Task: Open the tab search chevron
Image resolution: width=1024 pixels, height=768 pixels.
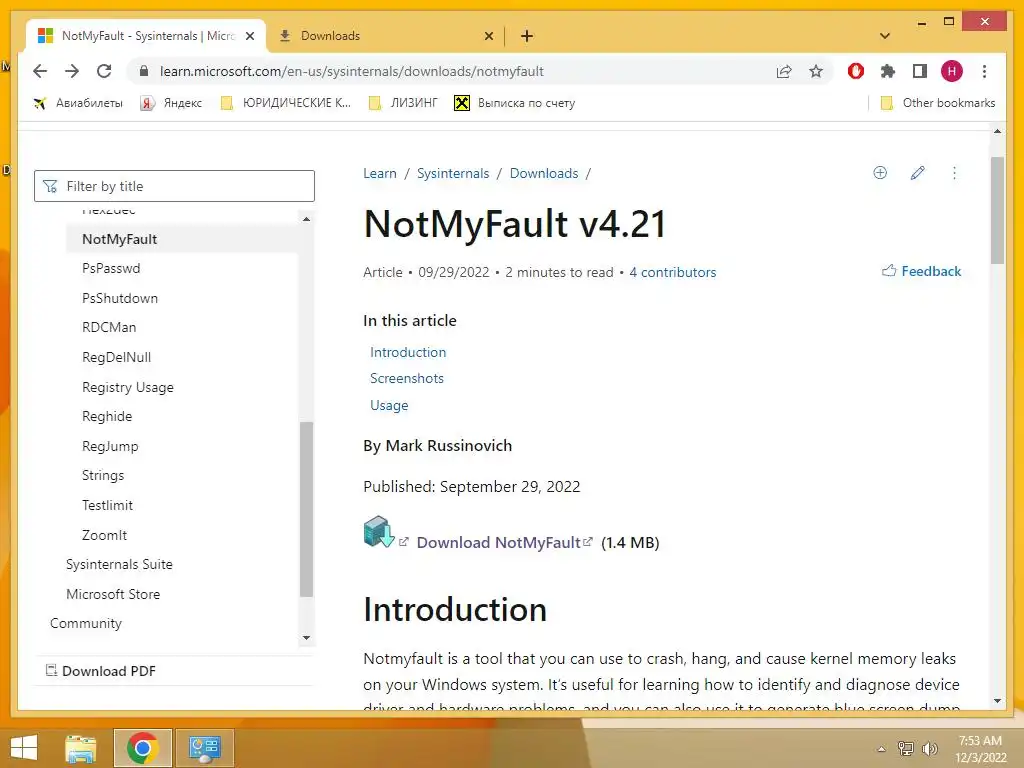Action: [x=885, y=36]
